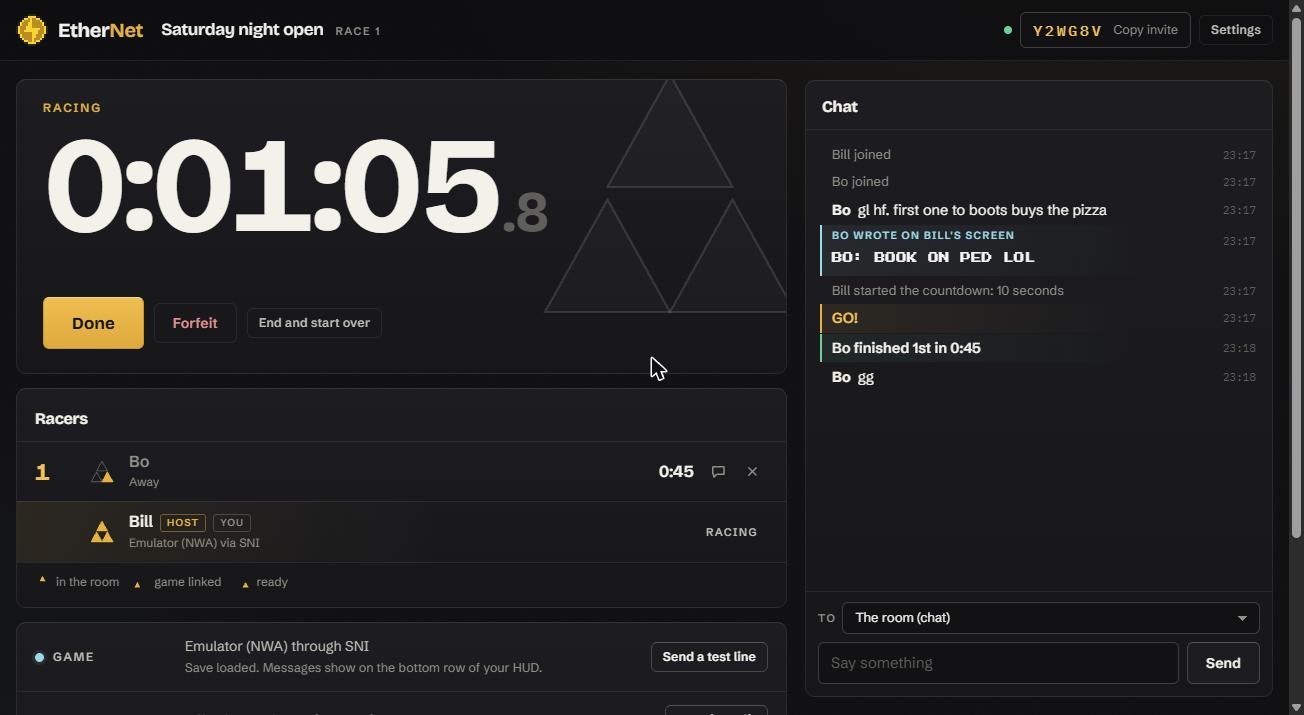Open Settings
This screenshot has width=1304, height=715.
(x=1235, y=30)
